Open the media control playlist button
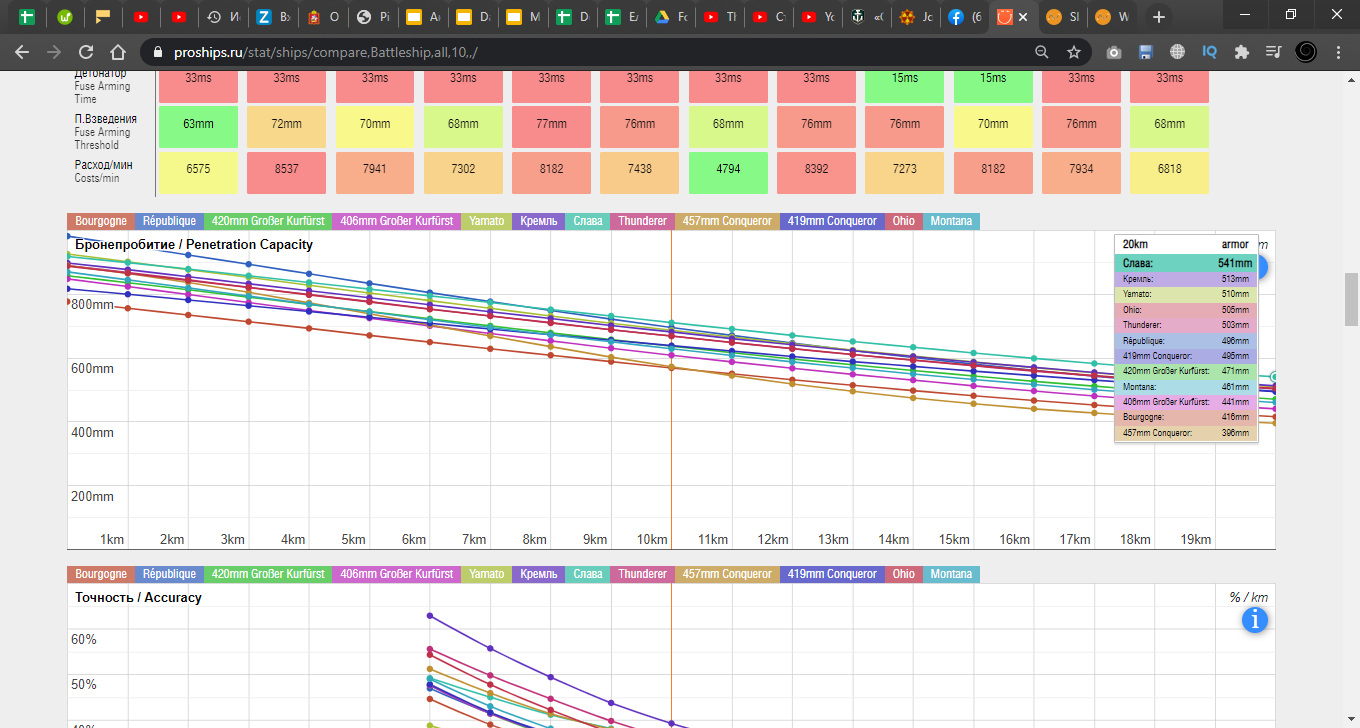1360x728 pixels. pos(1273,52)
